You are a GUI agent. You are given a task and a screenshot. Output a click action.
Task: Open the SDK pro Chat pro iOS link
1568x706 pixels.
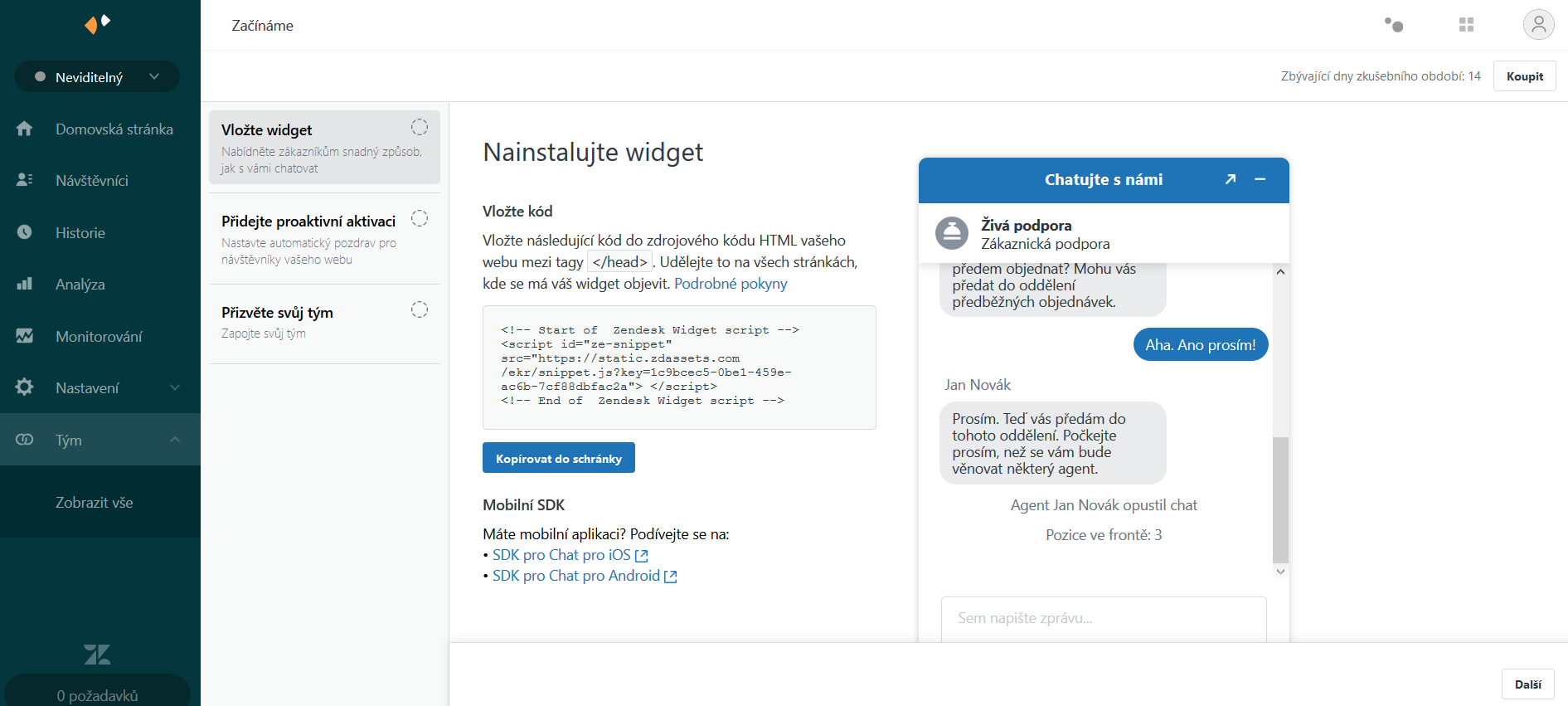[561, 555]
